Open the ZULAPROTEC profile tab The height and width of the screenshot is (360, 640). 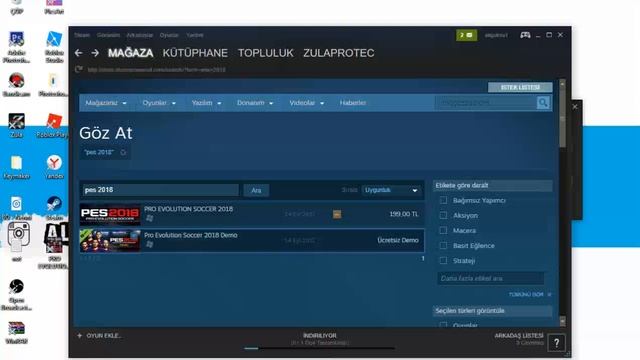pyautogui.click(x=339, y=53)
